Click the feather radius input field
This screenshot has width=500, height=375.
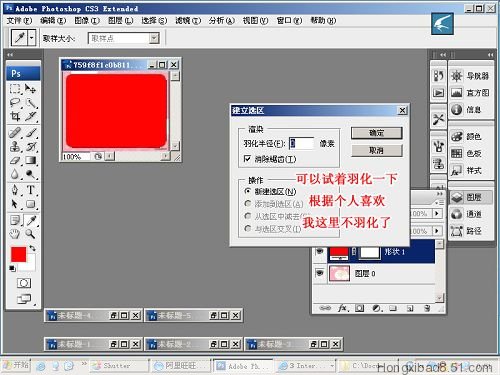pyautogui.click(x=301, y=143)
